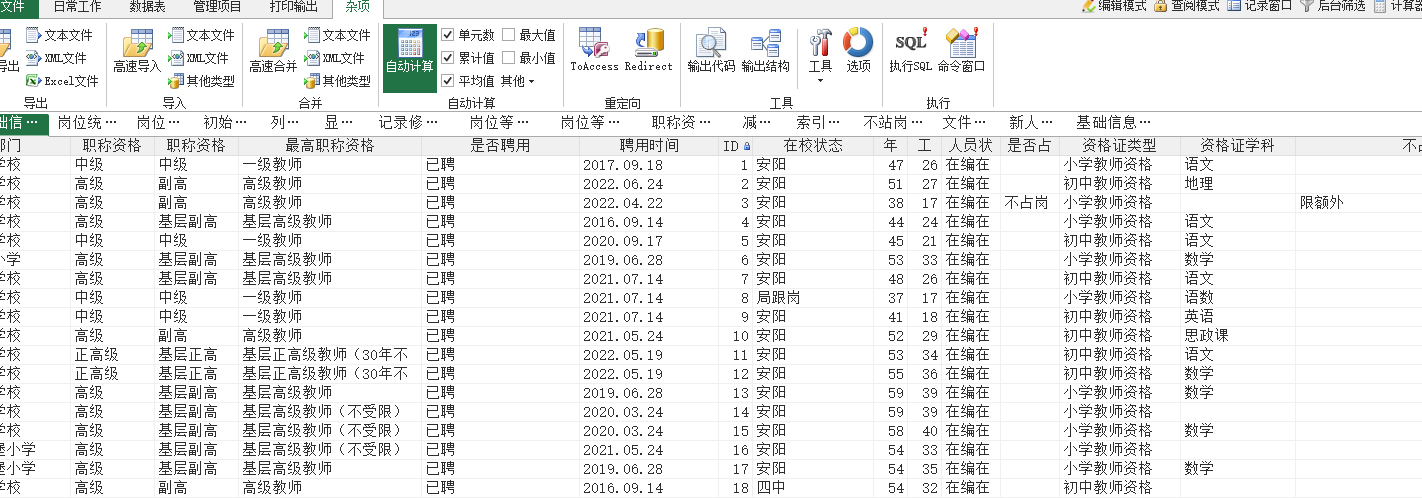Image resolution: width=1422 pixels, height=498 pixels.
Task: Export to Excel文件
Action: [62, 81]
